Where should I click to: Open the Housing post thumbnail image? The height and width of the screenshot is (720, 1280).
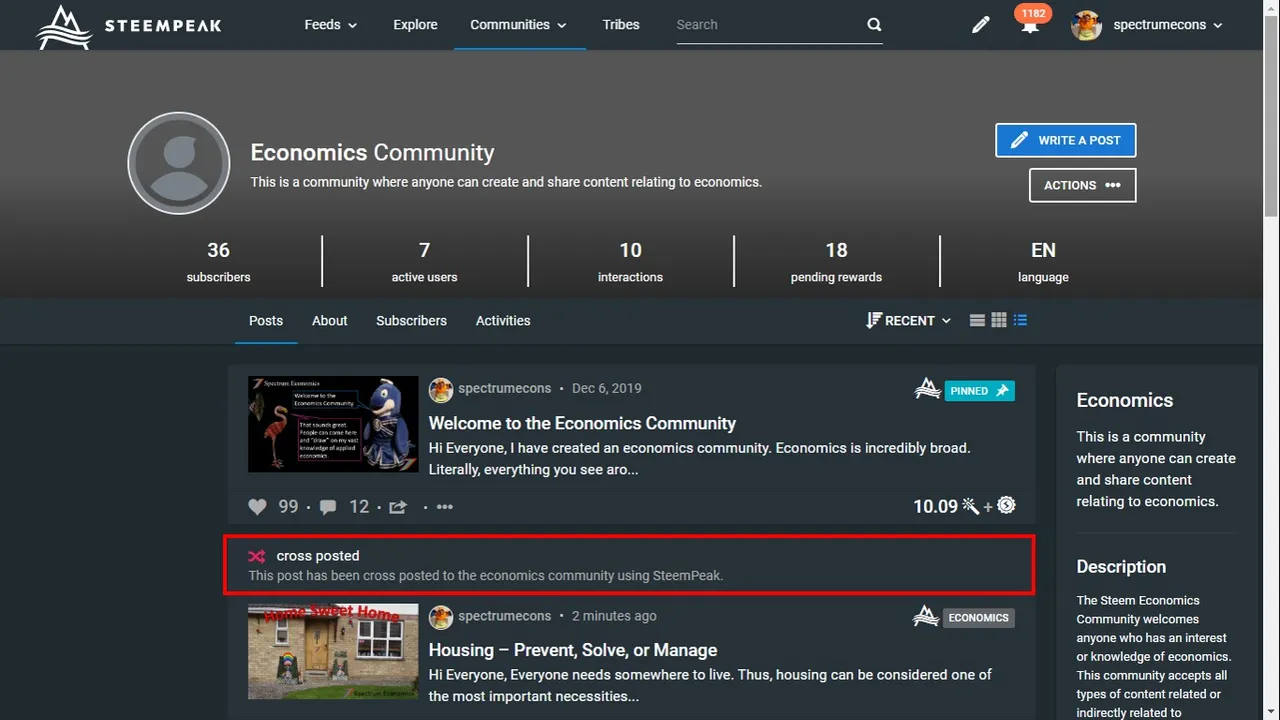[333, 651]
